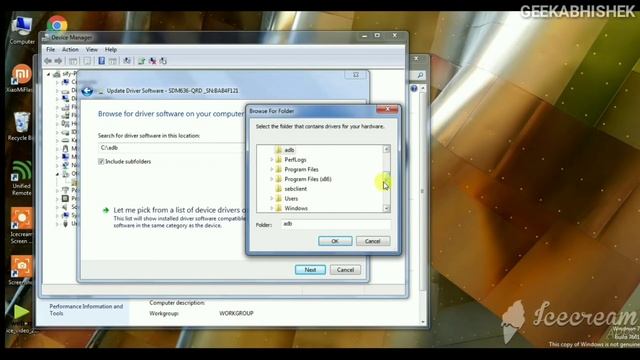Viewport: 640px width, 360px height.
Task: Open the Unified Remote desktop icon
Action: click(21, 178)
